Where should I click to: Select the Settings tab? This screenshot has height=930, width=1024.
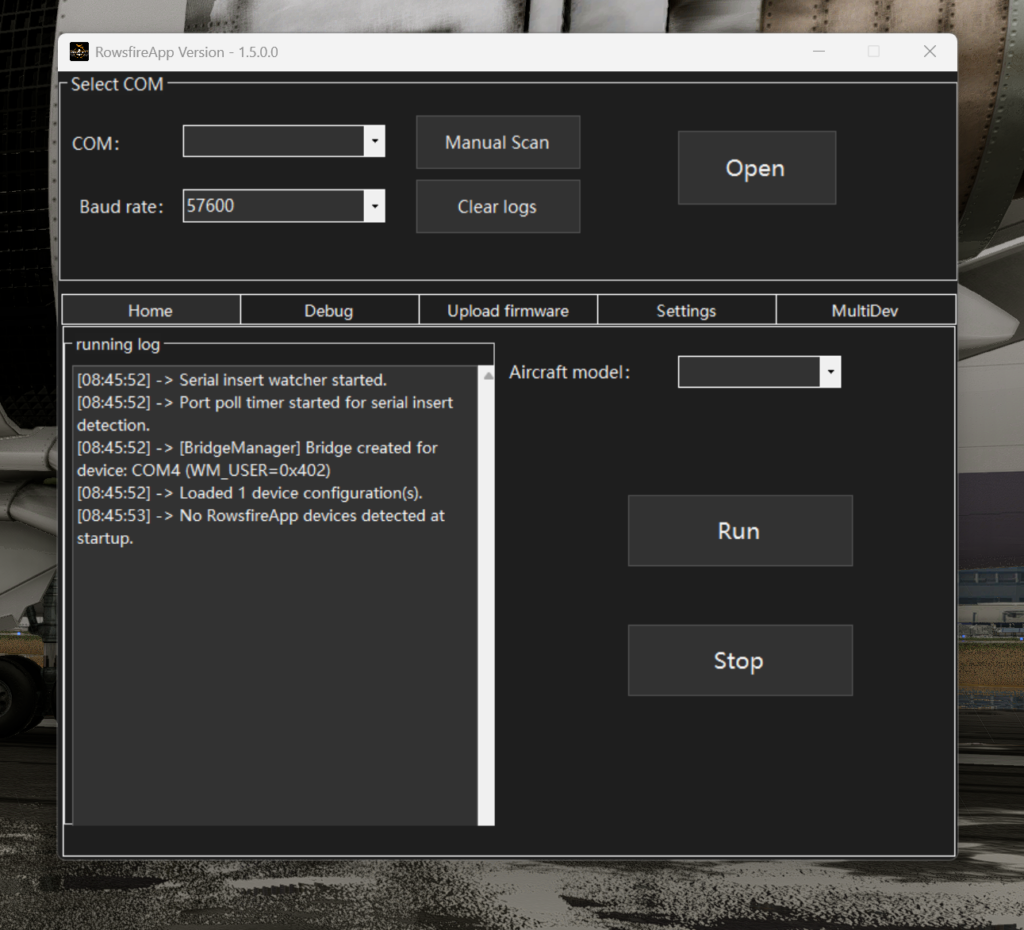686,310
